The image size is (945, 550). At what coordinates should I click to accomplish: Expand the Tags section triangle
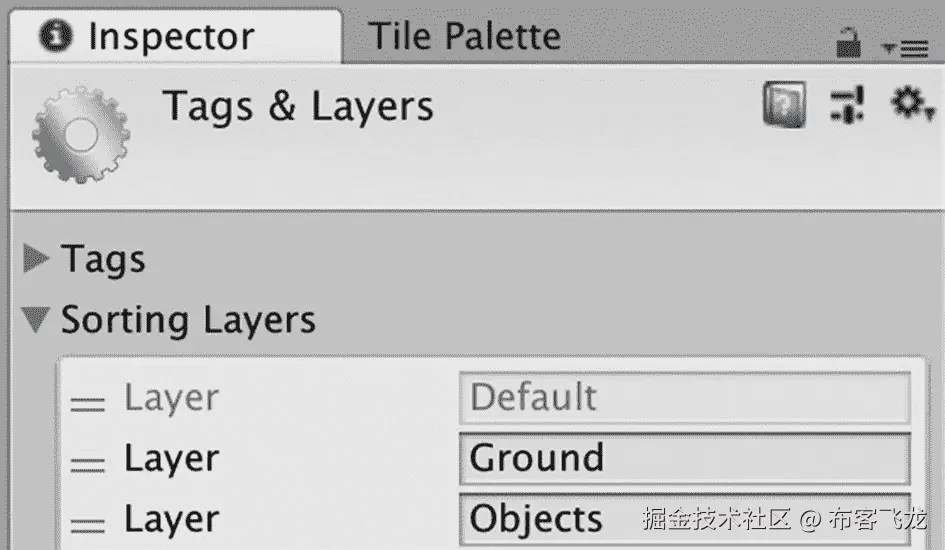(x=37, y=260)
